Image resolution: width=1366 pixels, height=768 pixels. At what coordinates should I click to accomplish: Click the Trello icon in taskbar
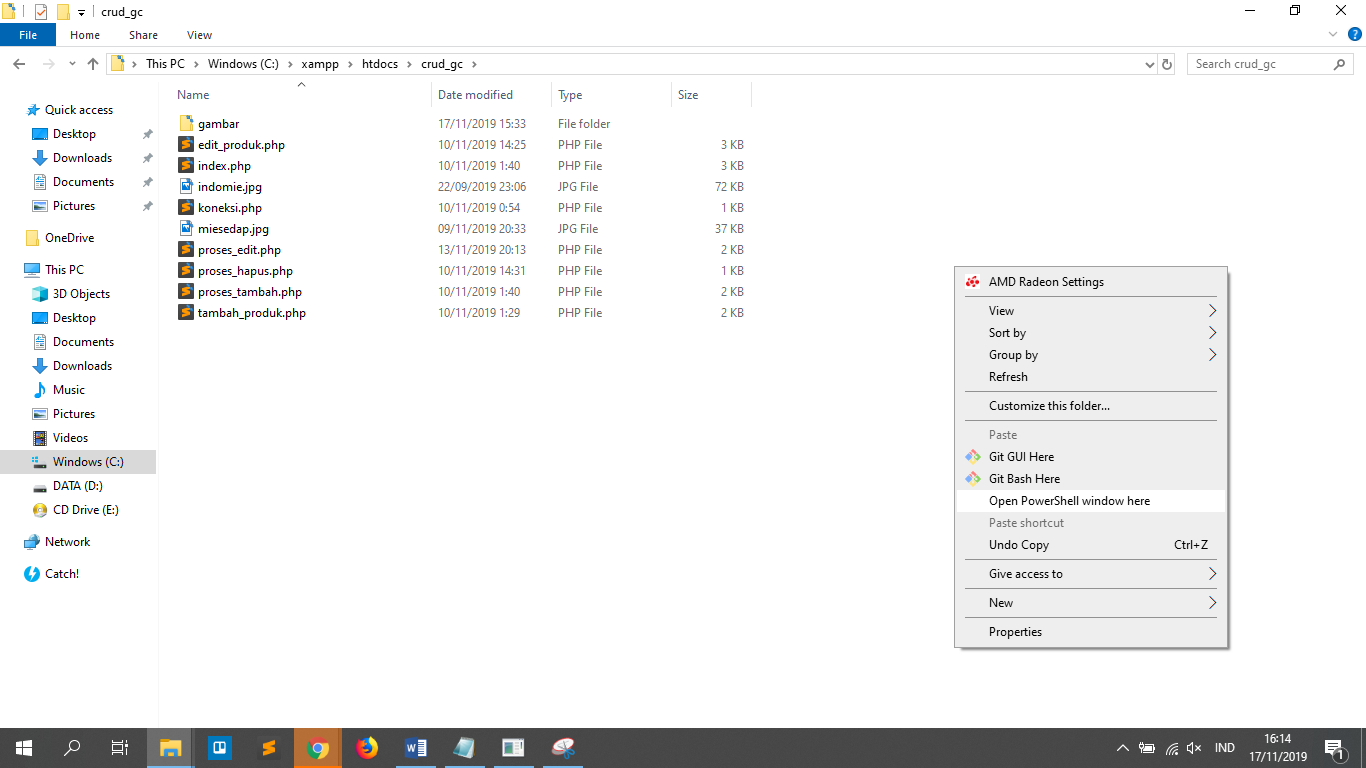point(219,748)
